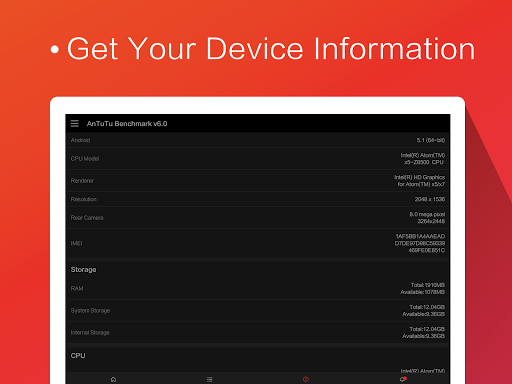Viewport: 512px width, 384px height.
Task: Select the Rear Camera row
Action: pyautogui.click(x=258, y=218)
